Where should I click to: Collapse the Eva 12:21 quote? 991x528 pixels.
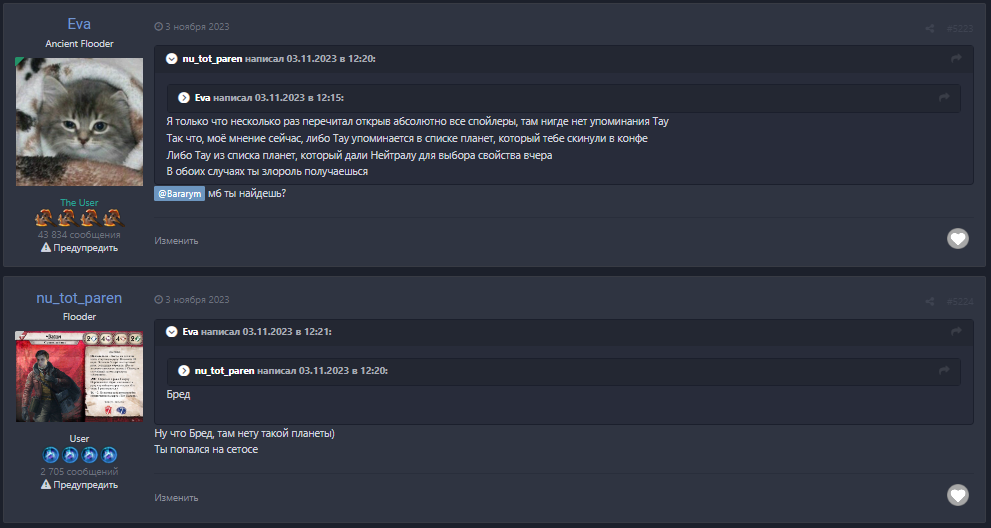coord(172,332)
